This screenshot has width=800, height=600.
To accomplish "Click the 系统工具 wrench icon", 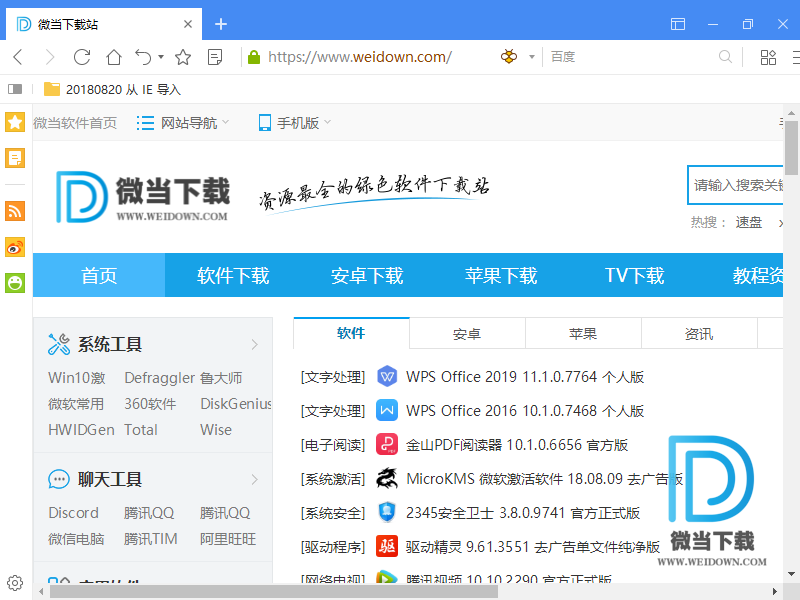I will [x=59, y=344].
